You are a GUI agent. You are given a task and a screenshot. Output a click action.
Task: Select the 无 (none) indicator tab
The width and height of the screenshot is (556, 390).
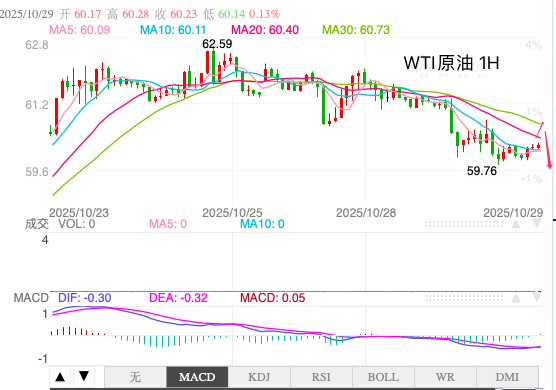135,377
